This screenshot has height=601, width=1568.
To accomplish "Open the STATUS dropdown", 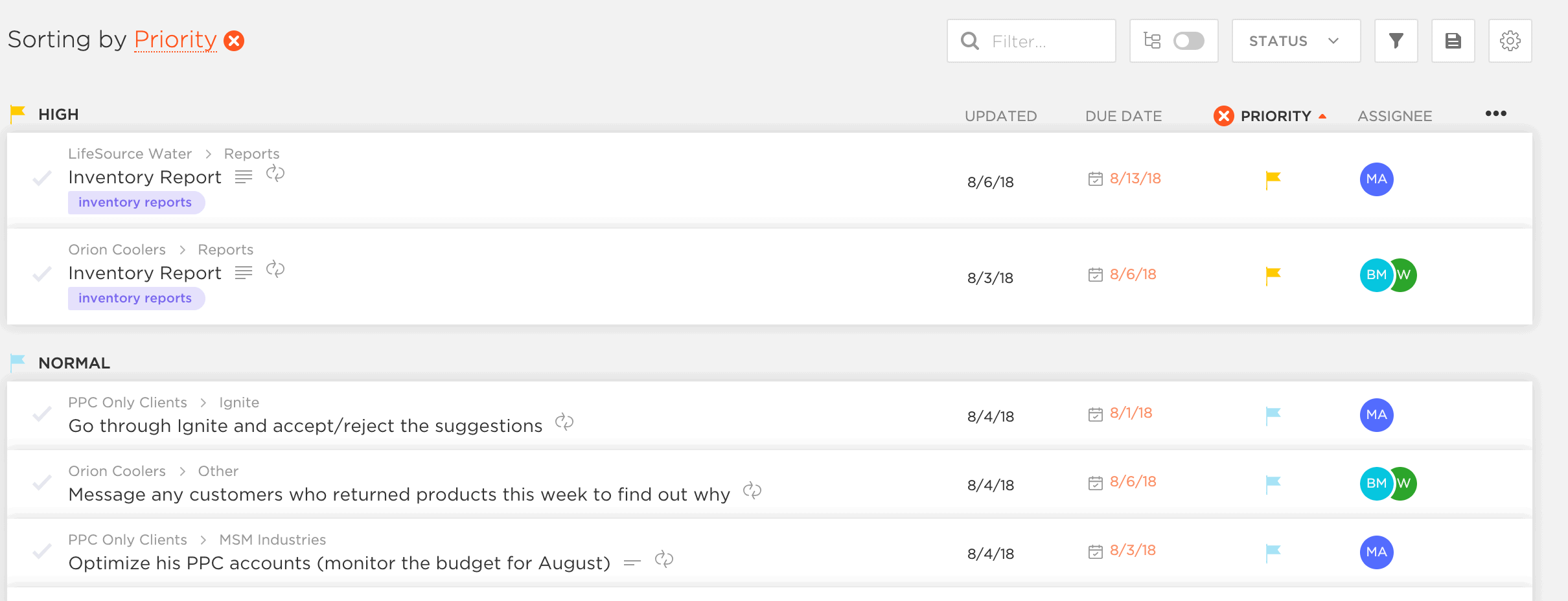I will tap(1295, 41).
